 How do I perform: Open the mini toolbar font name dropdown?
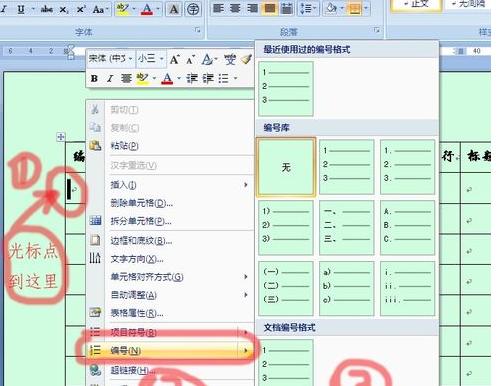pos(131,59)
